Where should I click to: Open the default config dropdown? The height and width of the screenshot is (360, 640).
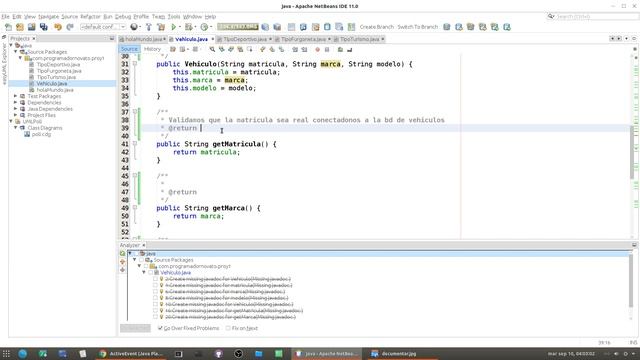pos(103,27)
